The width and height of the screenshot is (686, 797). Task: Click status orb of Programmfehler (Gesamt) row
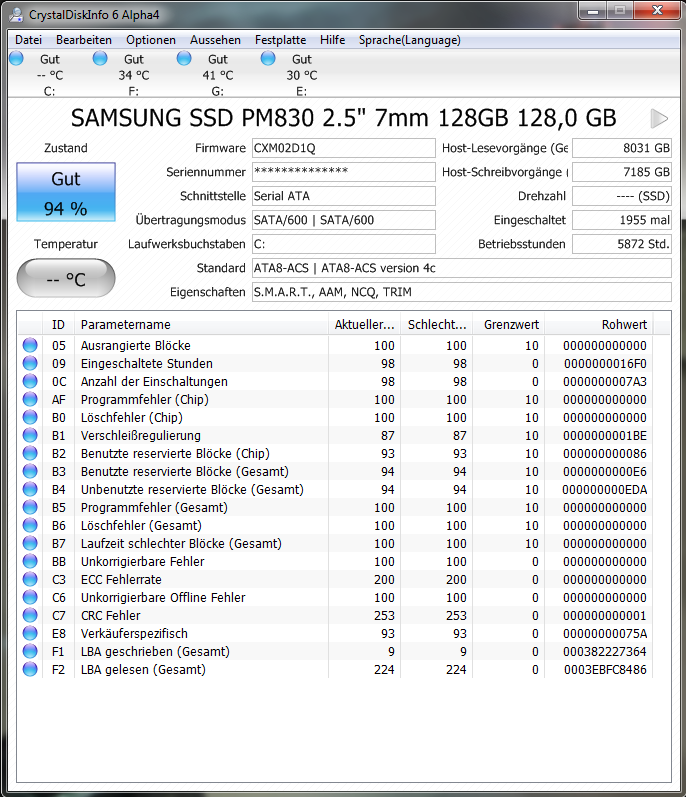pyautogui.click(x=30, y=507)
